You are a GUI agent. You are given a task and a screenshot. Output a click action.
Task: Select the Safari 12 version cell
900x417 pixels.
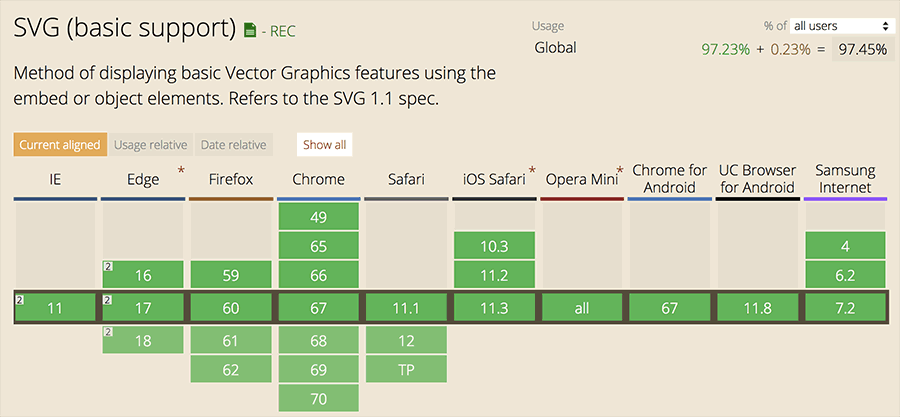[x=406, y=340]
